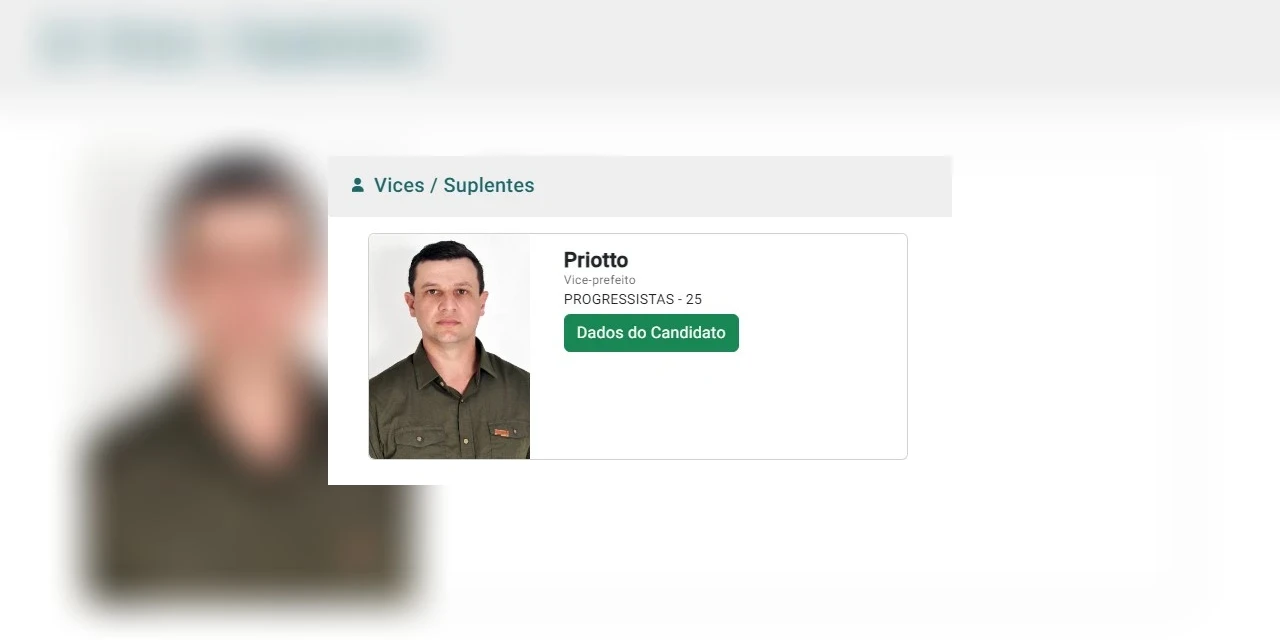Click the word Vices in the heading
The image size is (1280, 640).
tap(399, 185)
